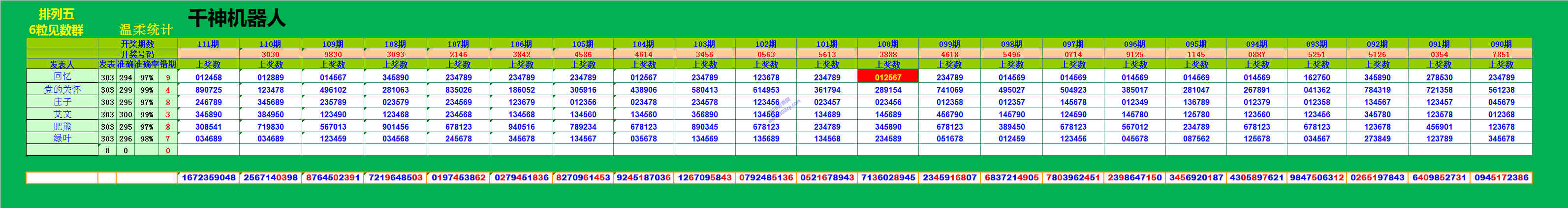Click the 庄子 publisher name
Screen dimensions: 1568x208
(62, 102)
